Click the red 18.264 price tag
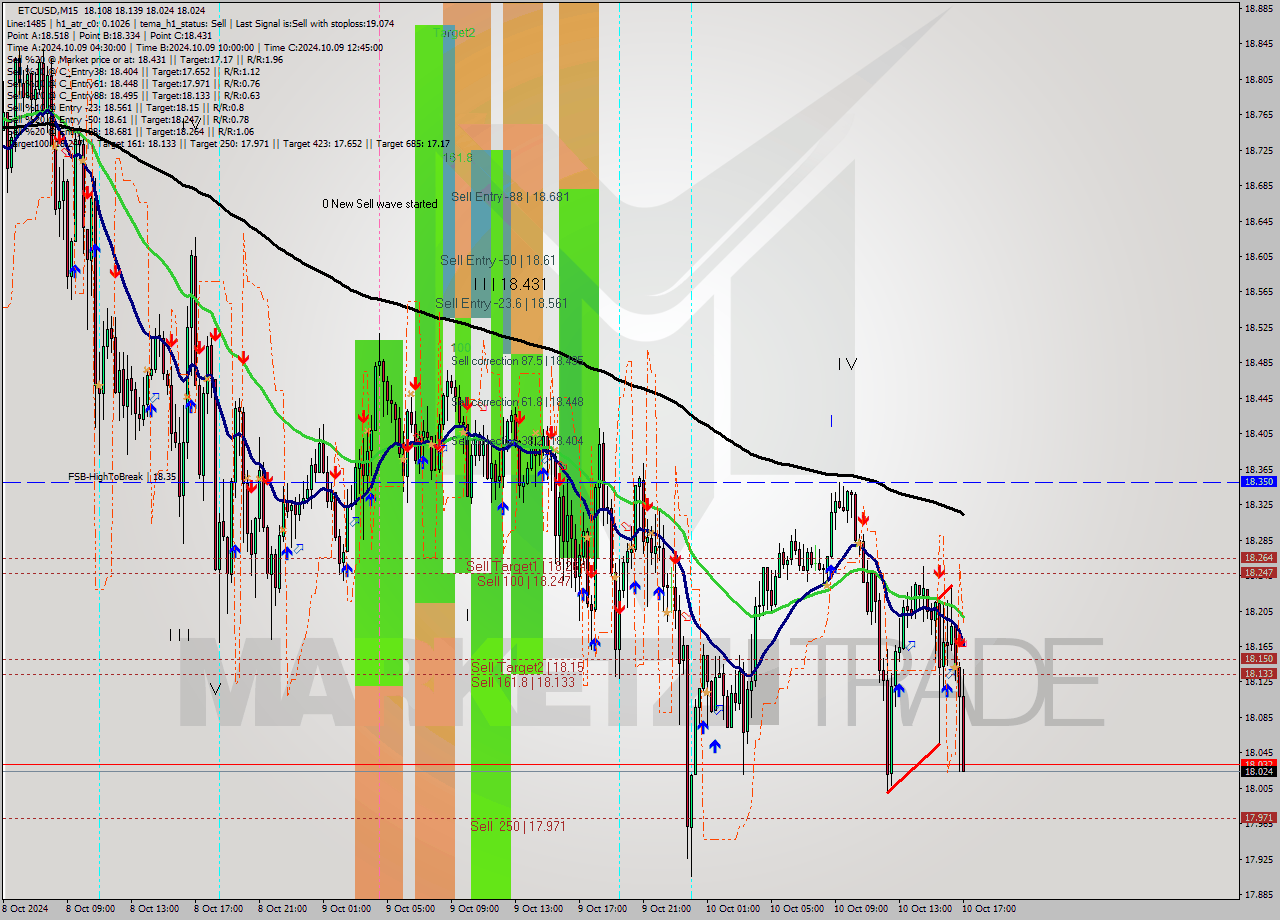 pyautogui.click(x=1258, y=558)
